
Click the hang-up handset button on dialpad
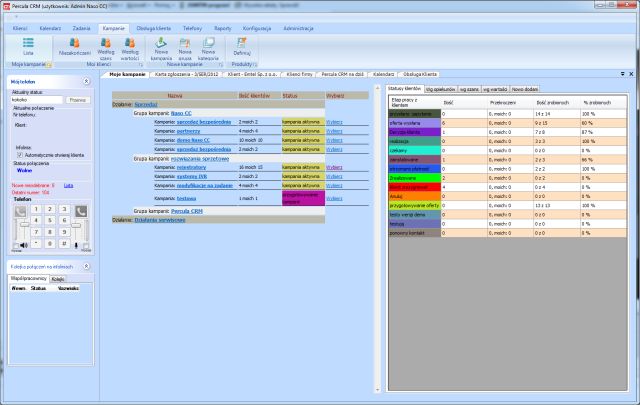[81, 211]
